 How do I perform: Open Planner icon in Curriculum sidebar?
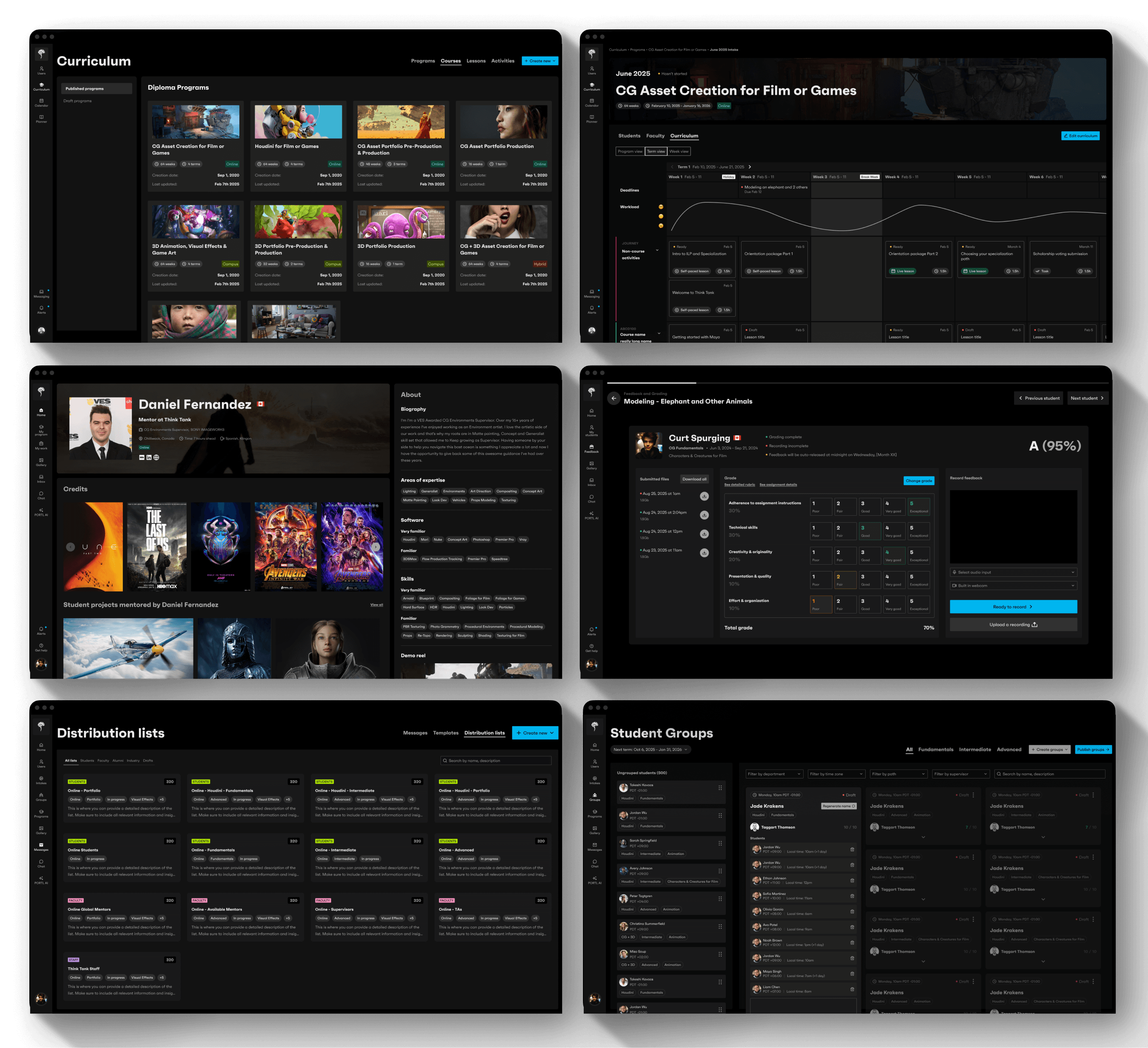point(41,118)
